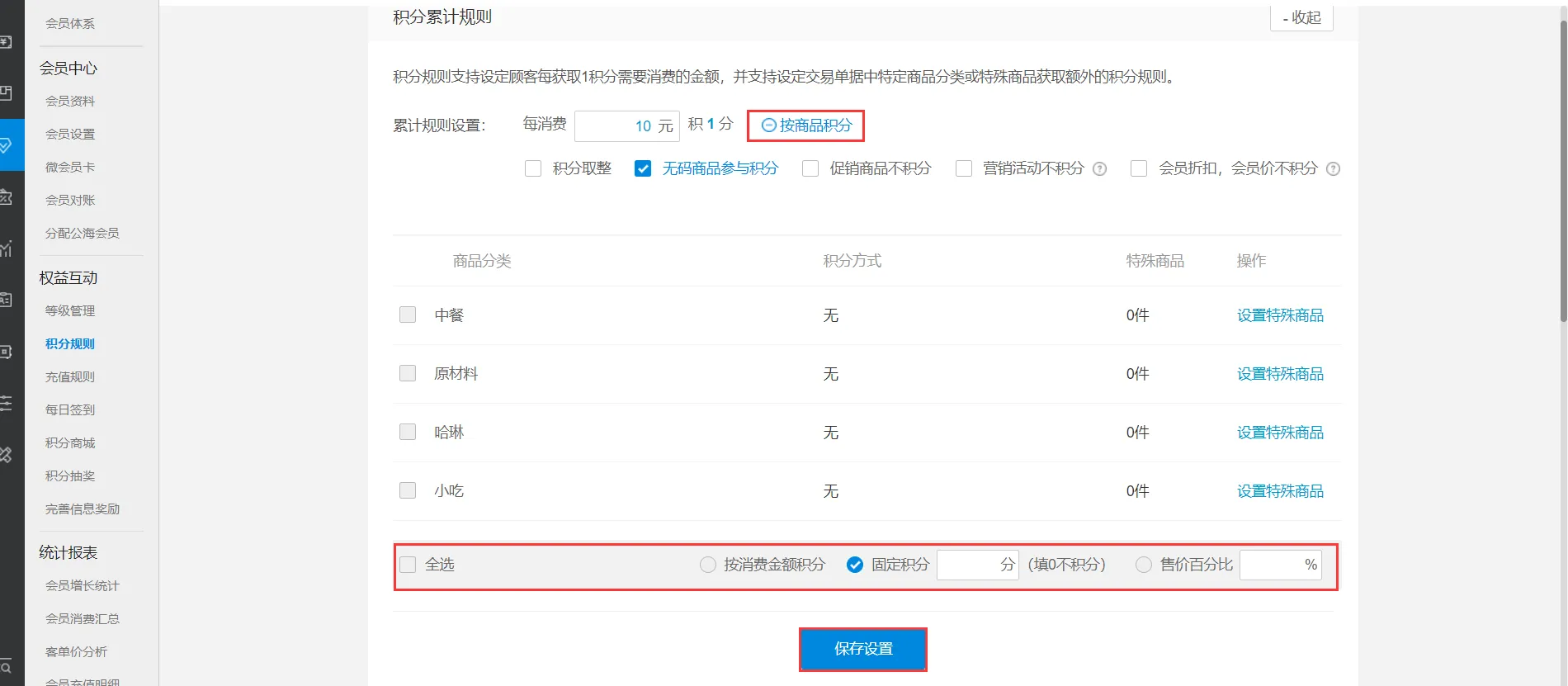Click the magnifier search icon at sidebar bottom
1568x686 pixels.
click(7, 667)
